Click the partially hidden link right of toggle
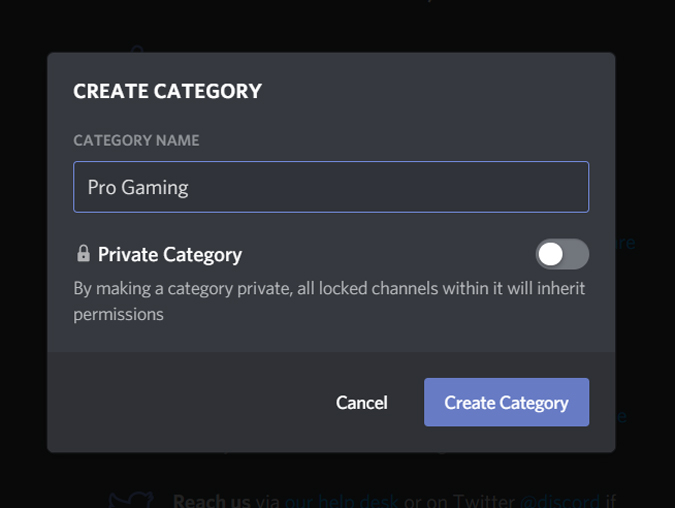The height and width of the screenshot is (508, 675). 625,243
